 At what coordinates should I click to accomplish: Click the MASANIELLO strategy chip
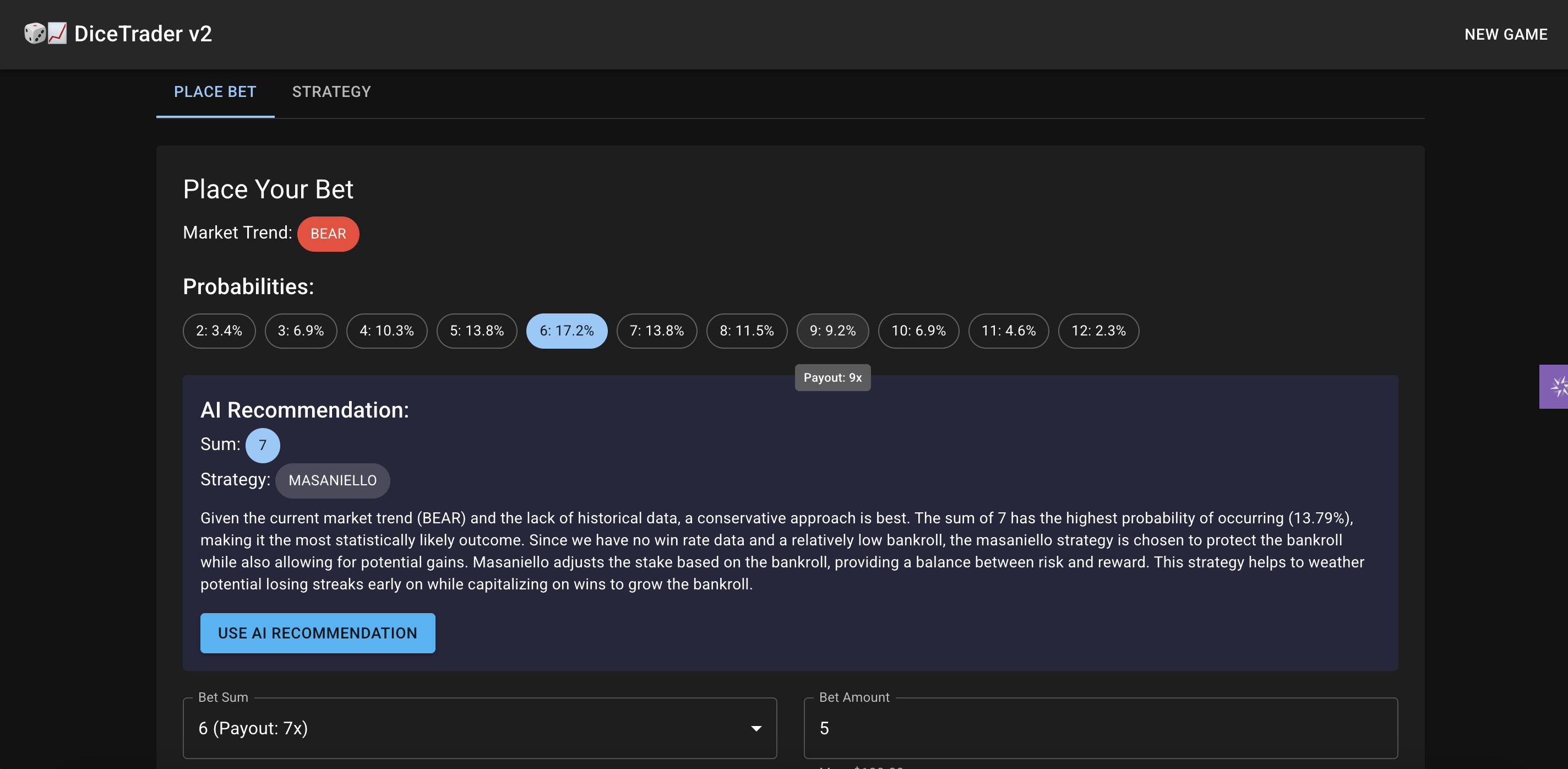click(x=333, y=480)
